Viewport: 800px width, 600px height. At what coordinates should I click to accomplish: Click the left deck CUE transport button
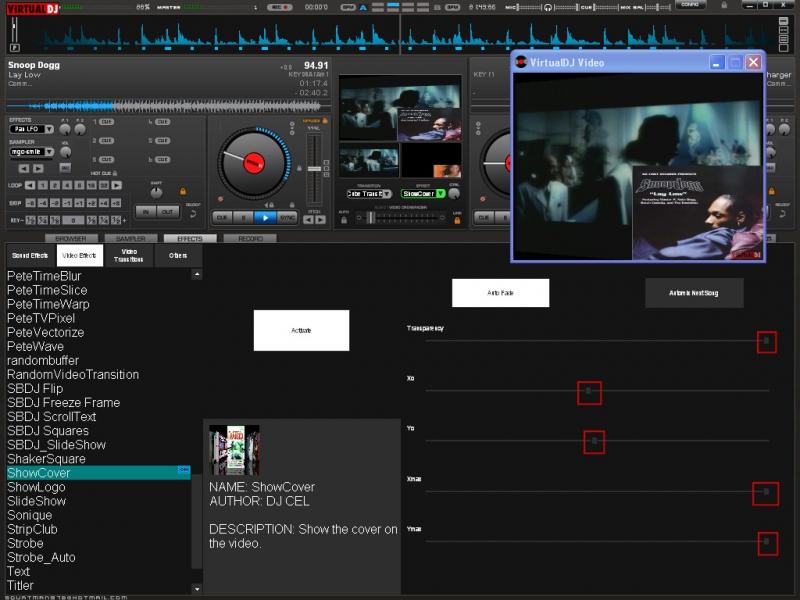[x=221, y=217]
